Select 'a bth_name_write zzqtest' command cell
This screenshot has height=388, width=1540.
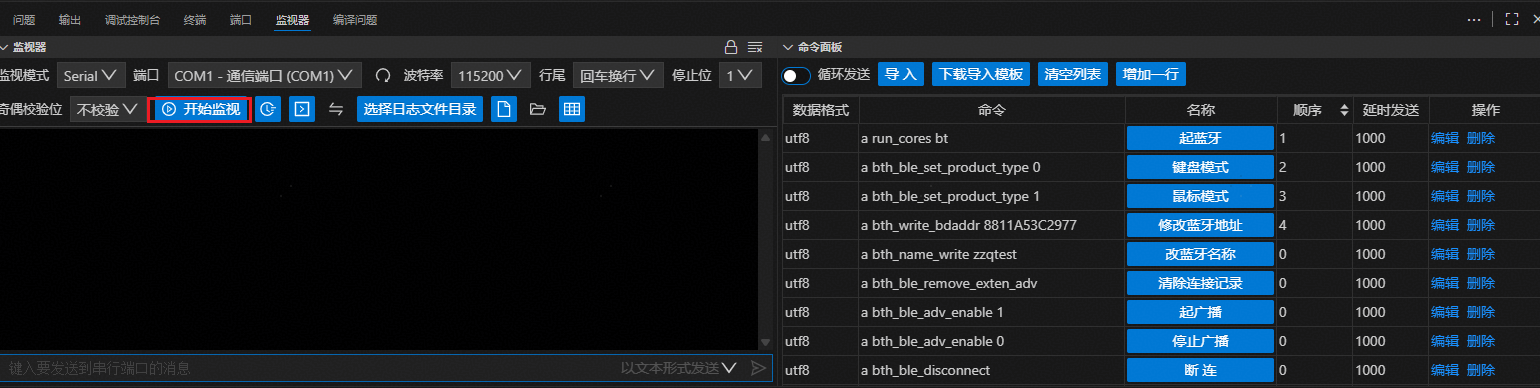tap(992, 254)
